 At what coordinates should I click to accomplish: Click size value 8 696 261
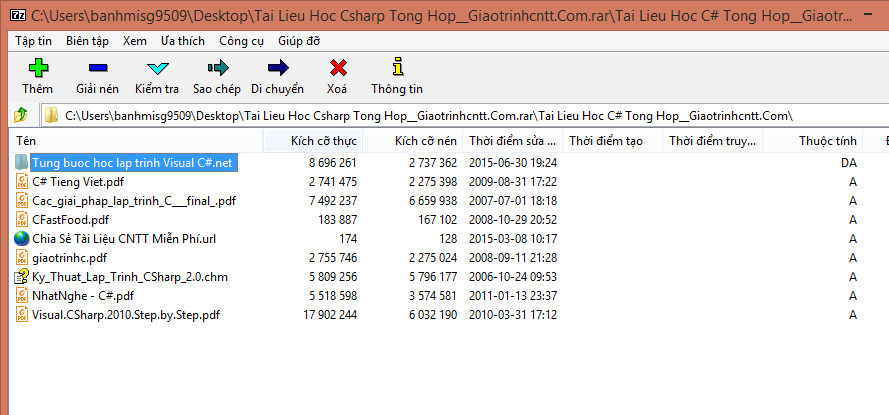click(333, 163)
